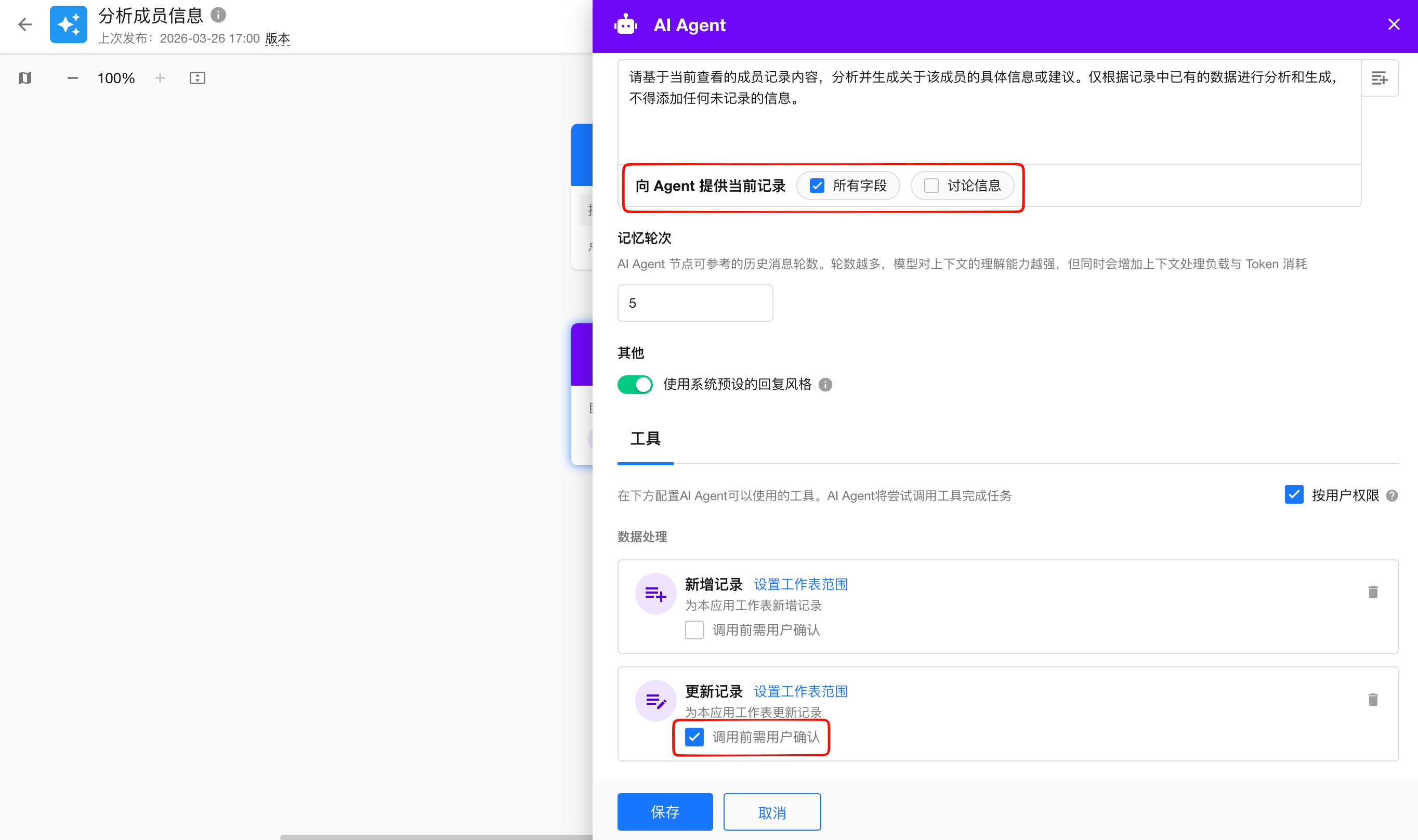1418x840 pixels.
Task: Uncheck the 所有字段 checkbox
Action: (x=817, y=186)
